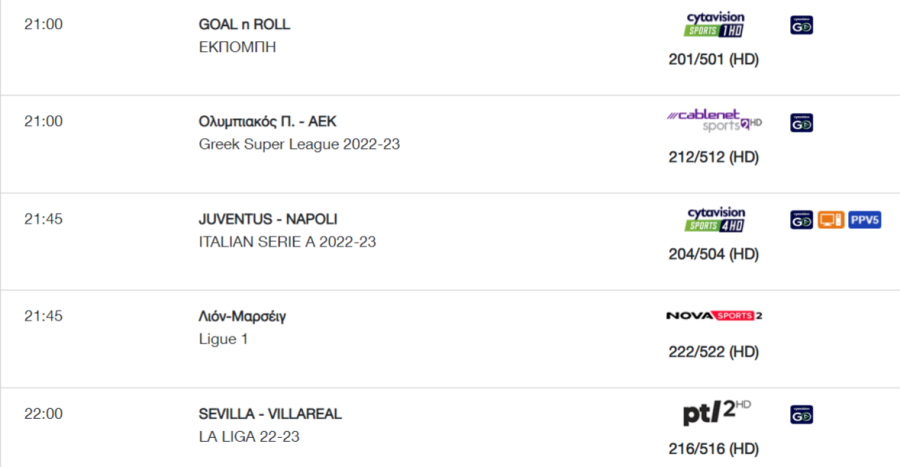Click the Greek Super League 2022-23 subtitle
The height and width of the screenshot is (467, 900).
[299, 144]
